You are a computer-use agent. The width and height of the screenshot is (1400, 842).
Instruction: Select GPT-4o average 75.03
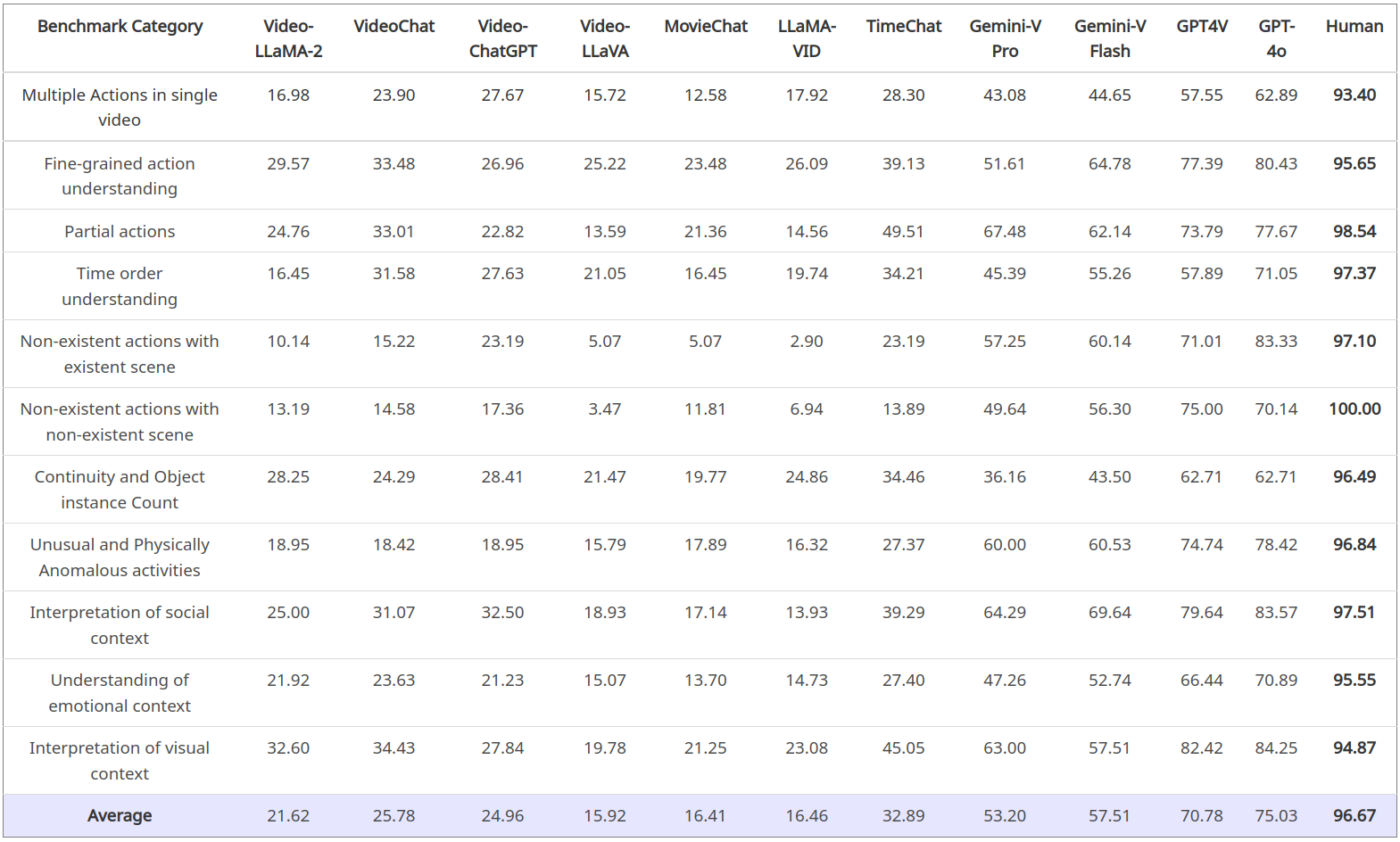pyautogui.click(x=1276, y=816)
